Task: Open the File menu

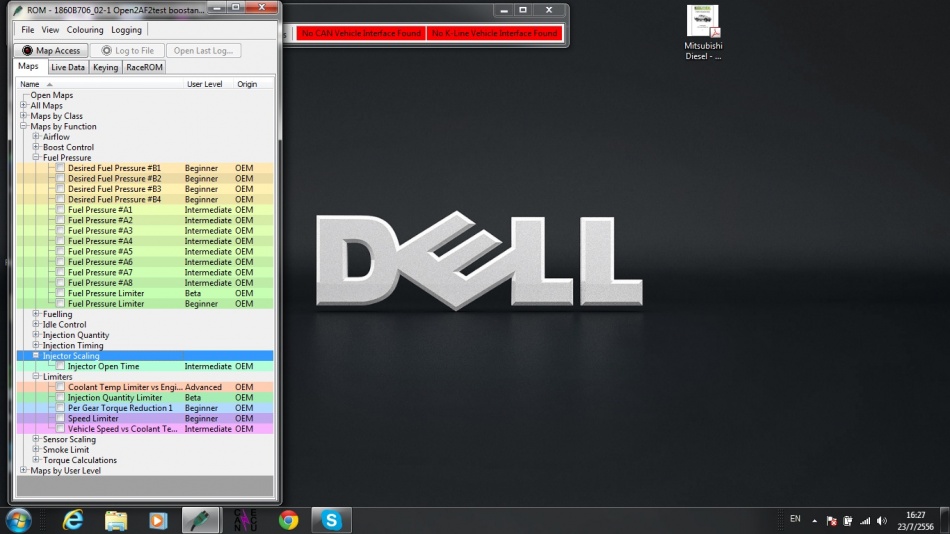Action: (28, 30)
